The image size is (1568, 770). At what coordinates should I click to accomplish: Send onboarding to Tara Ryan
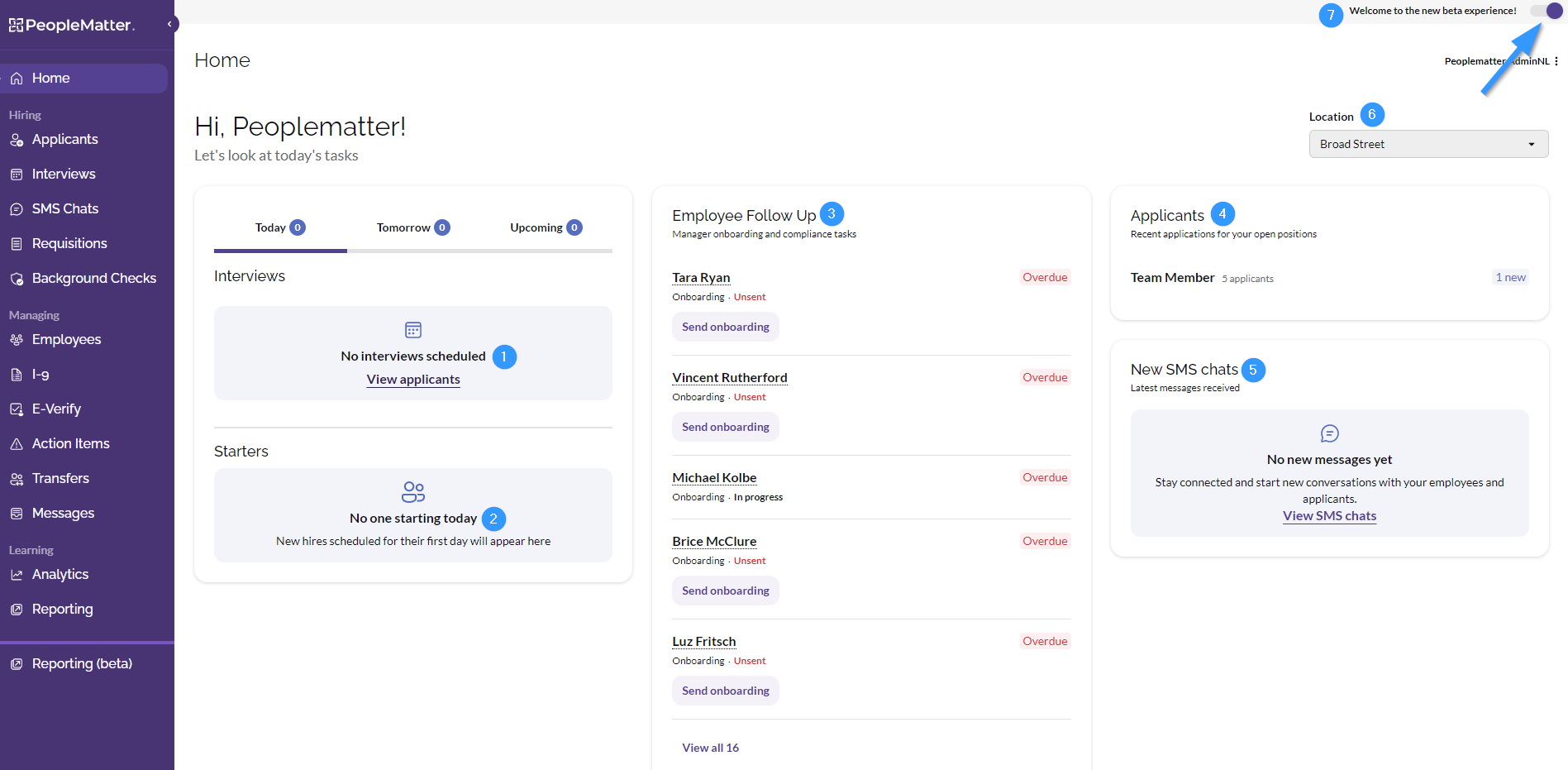point(725,327)
